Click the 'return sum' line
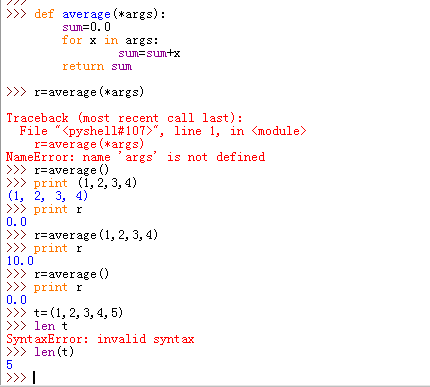 point(97,66)
